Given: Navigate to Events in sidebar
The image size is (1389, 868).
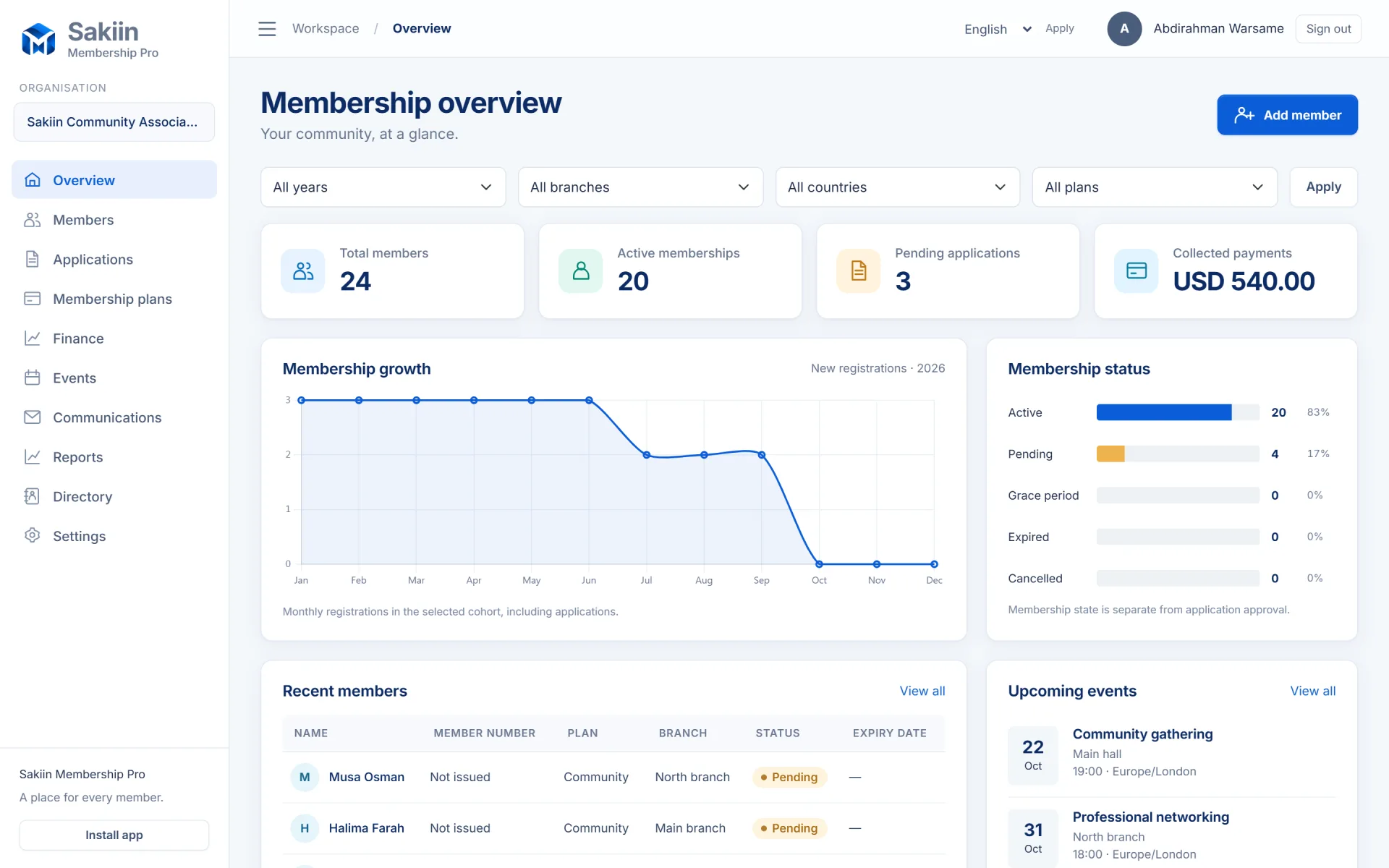Looking at the screenshot, I should [114, 378].
